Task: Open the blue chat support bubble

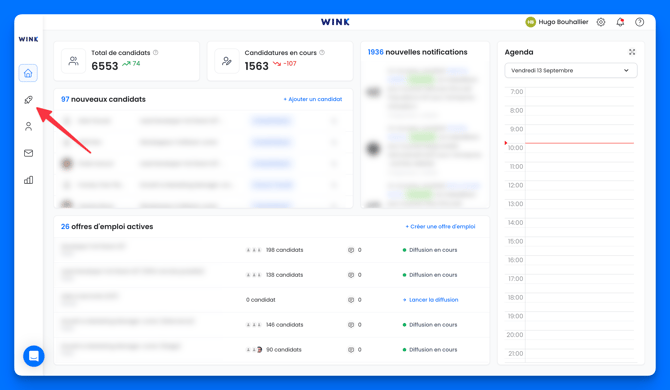Action: click(x=34, y=356)
